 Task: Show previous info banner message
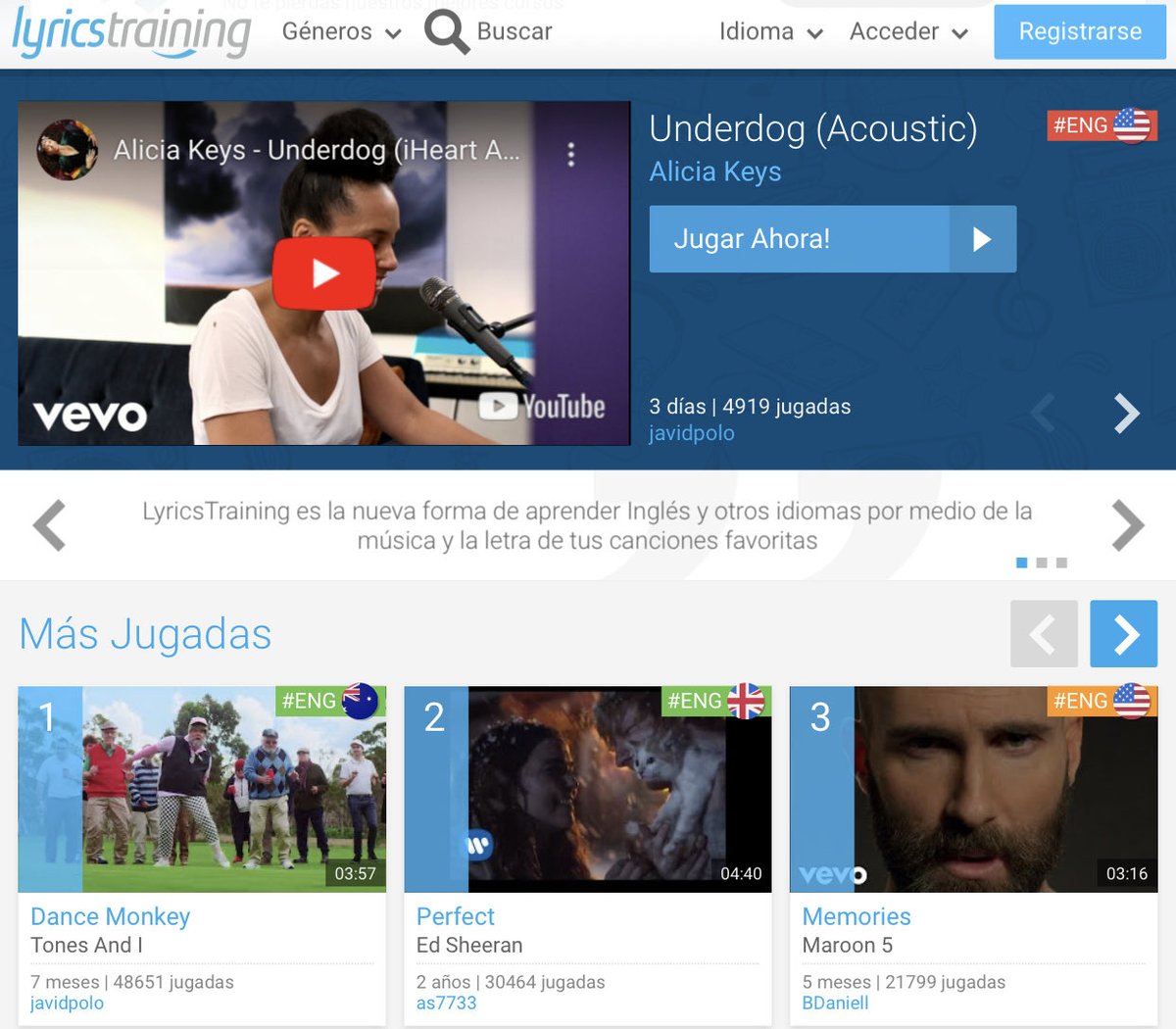pos(49,525)
